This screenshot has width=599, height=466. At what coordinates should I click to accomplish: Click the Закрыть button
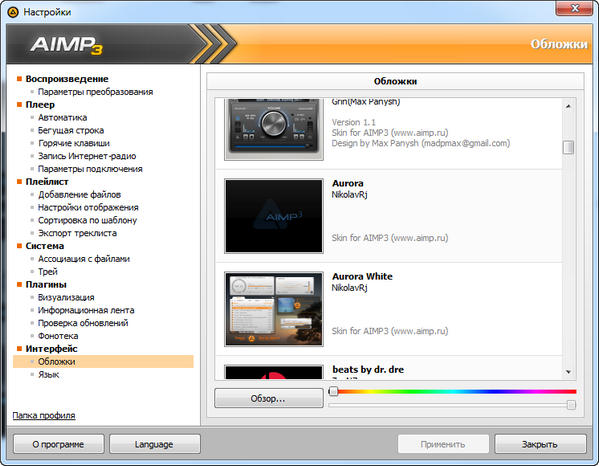pos(540,444)
